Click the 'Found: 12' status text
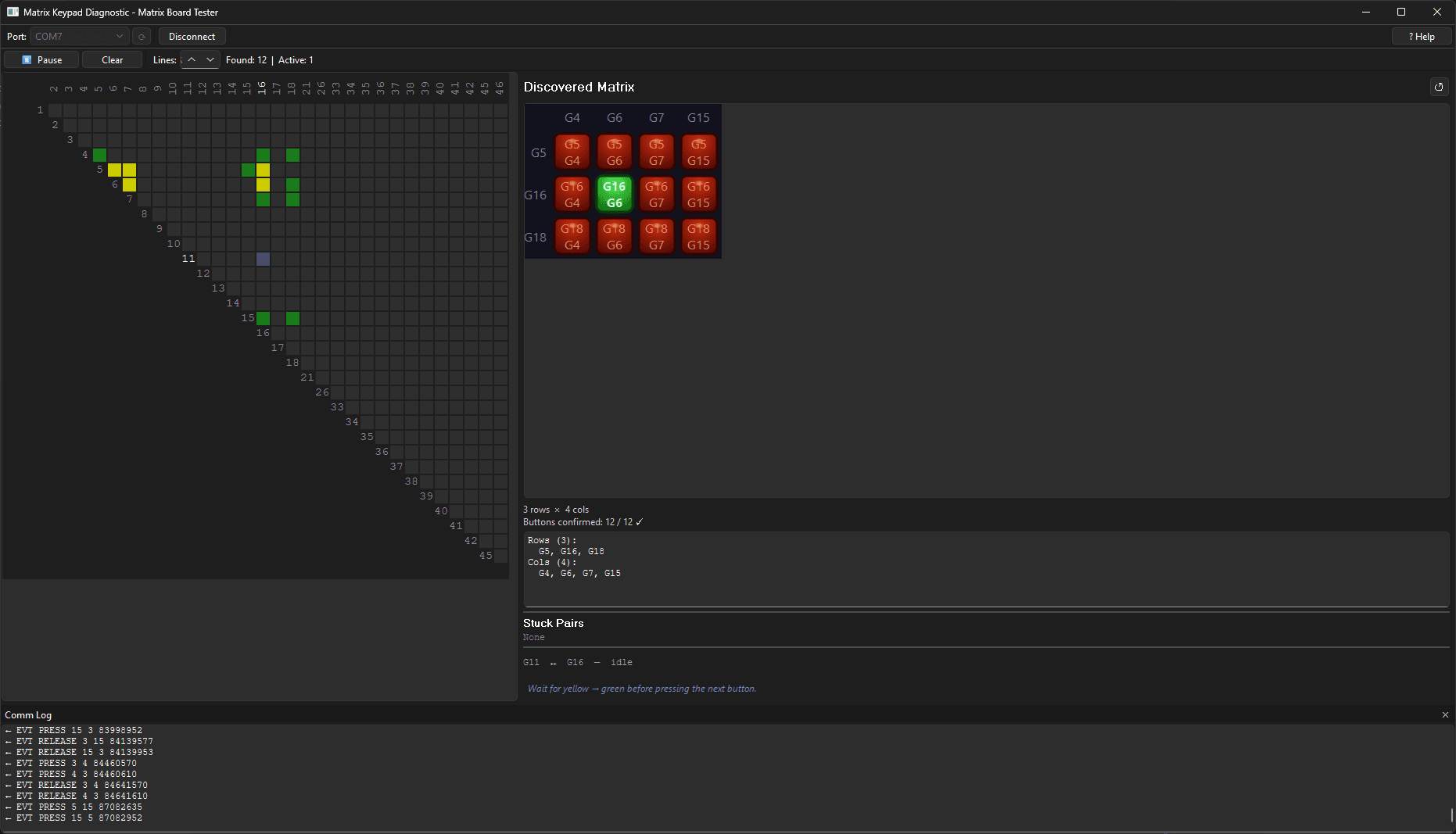1456x834 pixels. 246,60
